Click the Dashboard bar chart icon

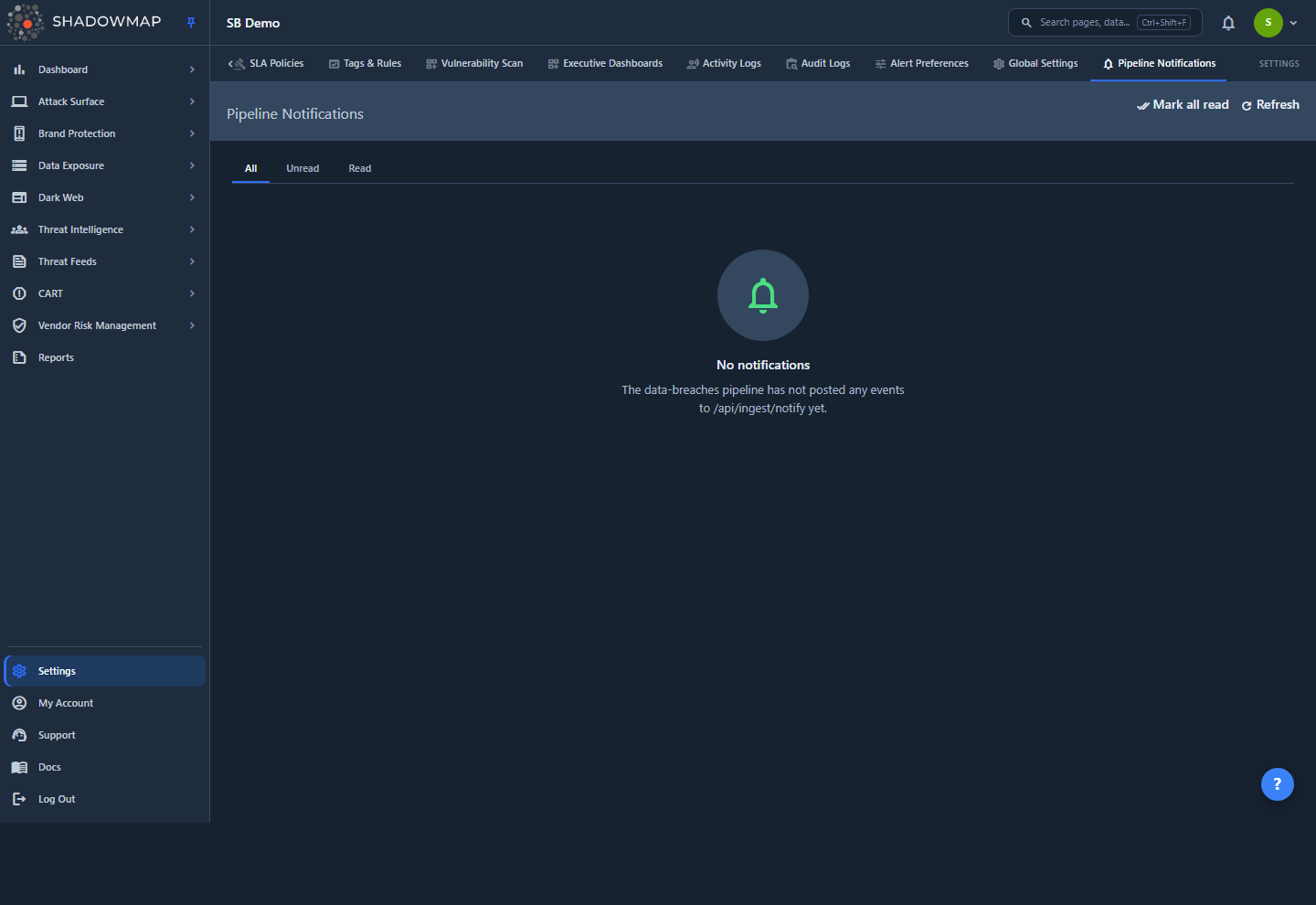19,69
